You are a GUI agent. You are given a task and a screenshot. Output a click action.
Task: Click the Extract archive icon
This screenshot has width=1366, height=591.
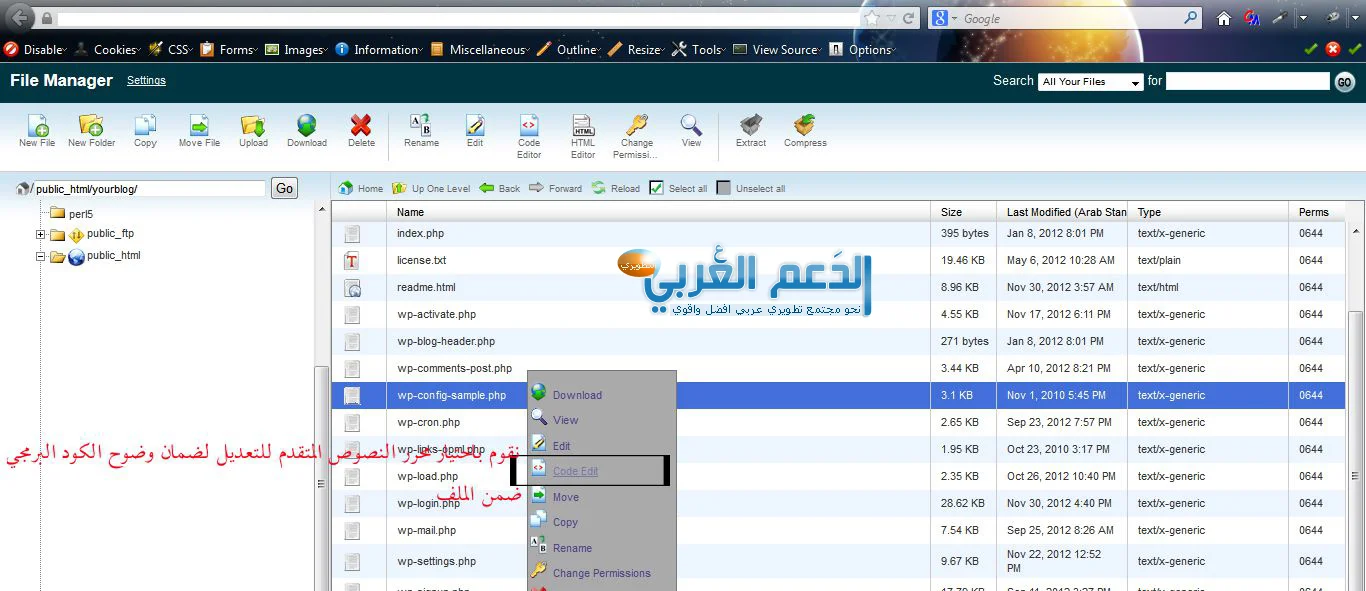click(750, 130)
